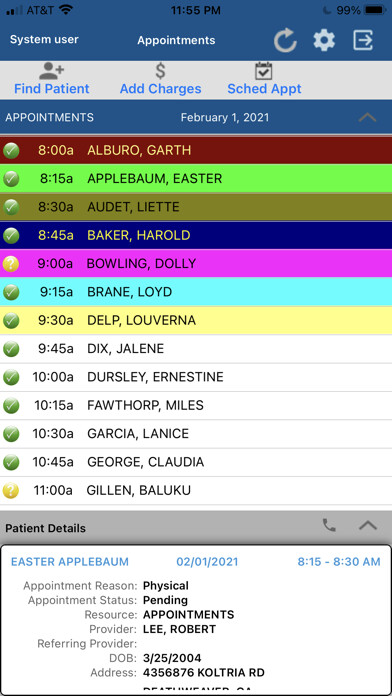
Task: Tap the phone icon in Patient Details
Action: click(329, 526)
